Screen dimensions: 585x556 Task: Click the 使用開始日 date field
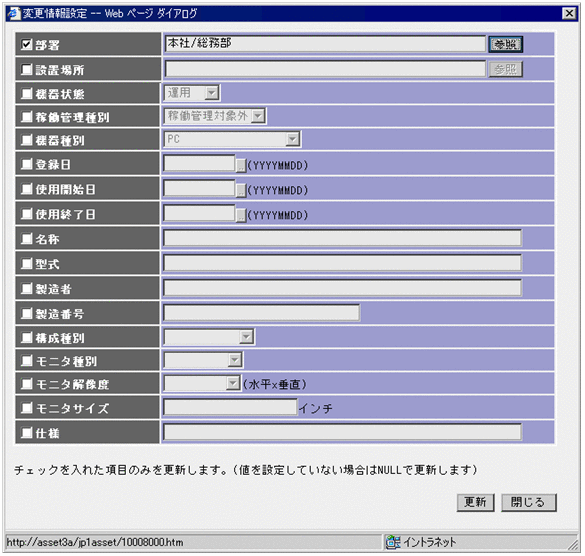200,188
